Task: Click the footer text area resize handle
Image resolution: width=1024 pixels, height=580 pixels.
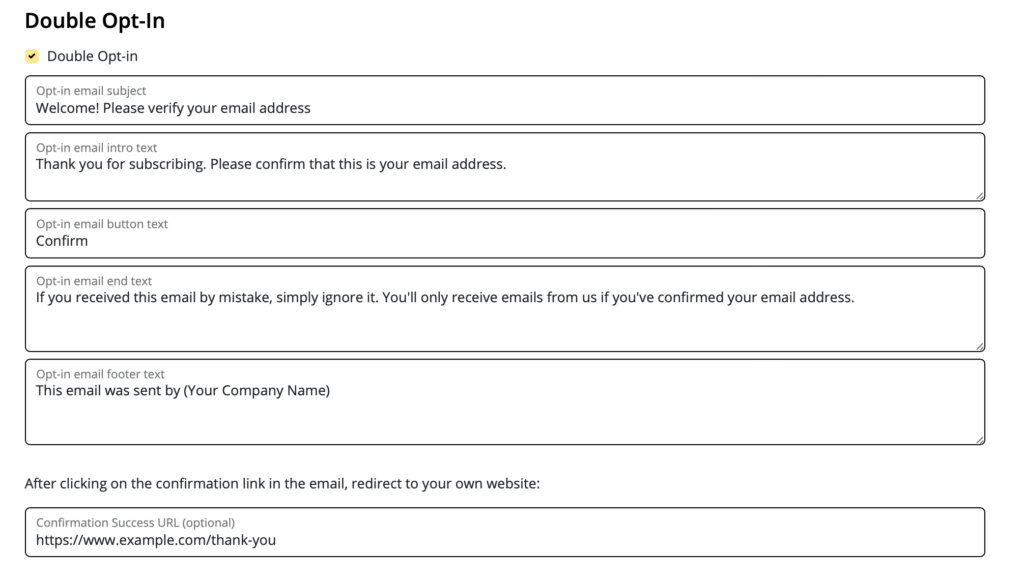Action: click(980, 440)
